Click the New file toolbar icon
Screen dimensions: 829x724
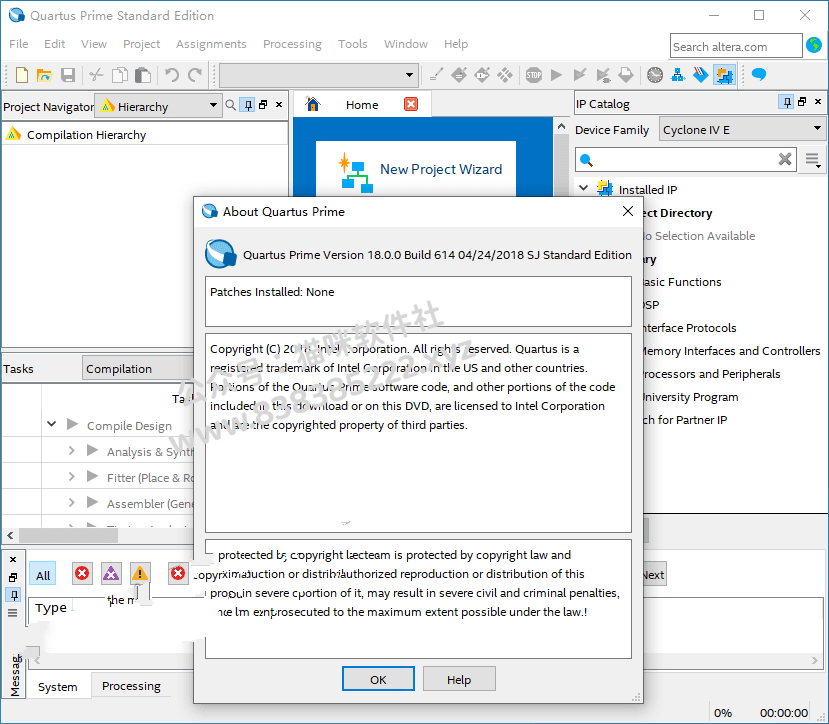[22, 75]
